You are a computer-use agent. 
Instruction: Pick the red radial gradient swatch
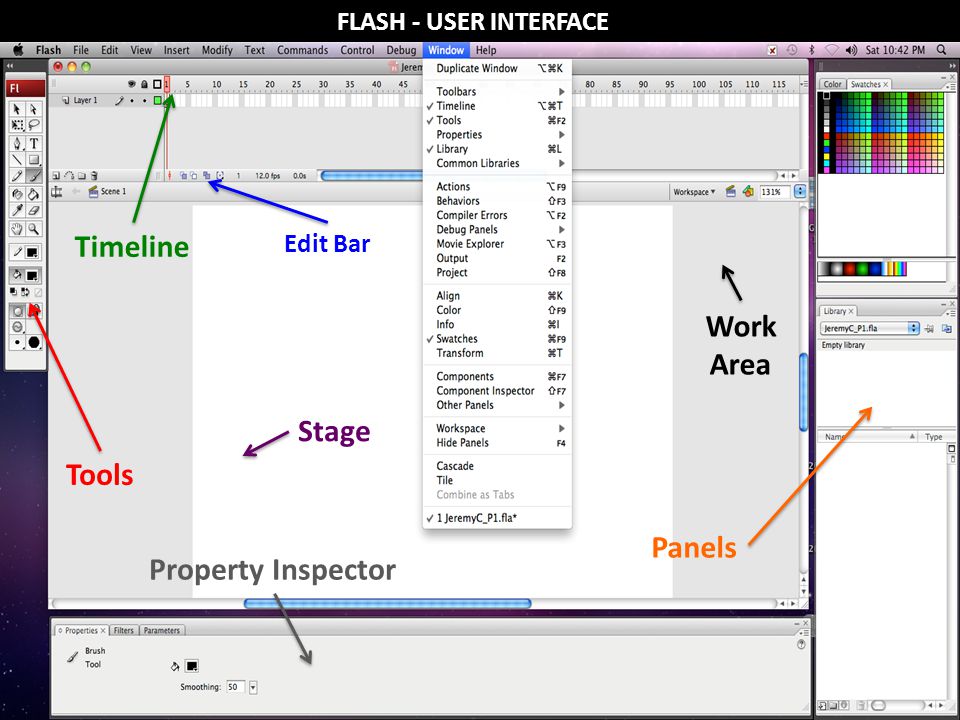[x=850, y=269]
